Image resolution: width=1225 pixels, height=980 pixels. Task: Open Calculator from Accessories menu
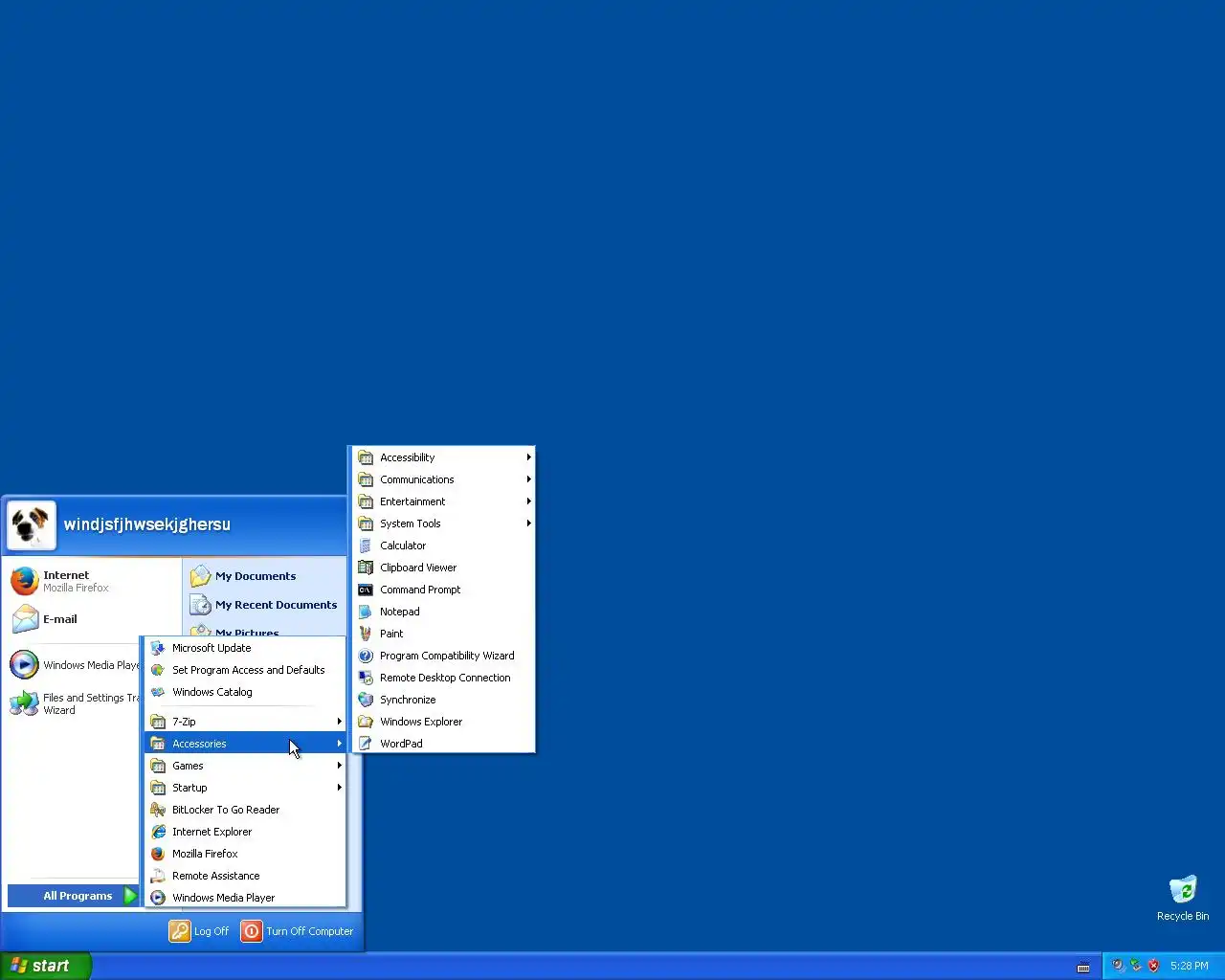point(443,546)
